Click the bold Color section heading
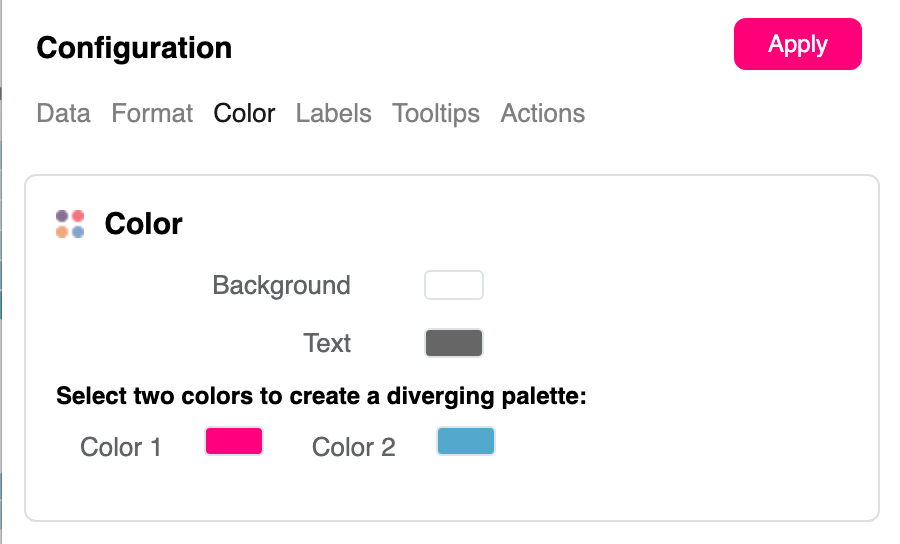This screenshot has height=544, width=900. coord(143,224)
